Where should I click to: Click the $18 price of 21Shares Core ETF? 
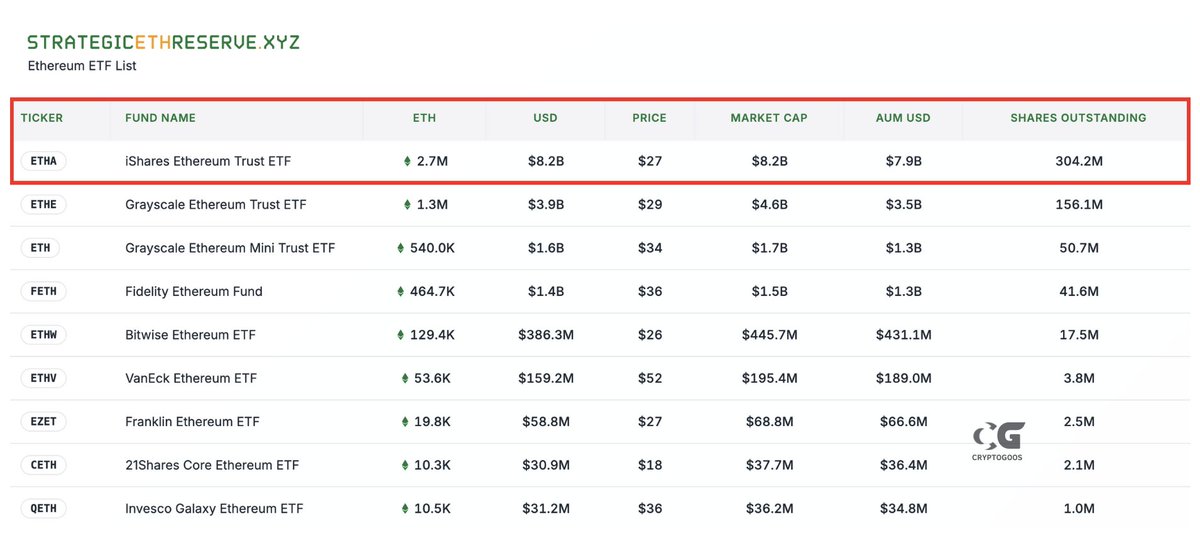click(x=650, y=465)
